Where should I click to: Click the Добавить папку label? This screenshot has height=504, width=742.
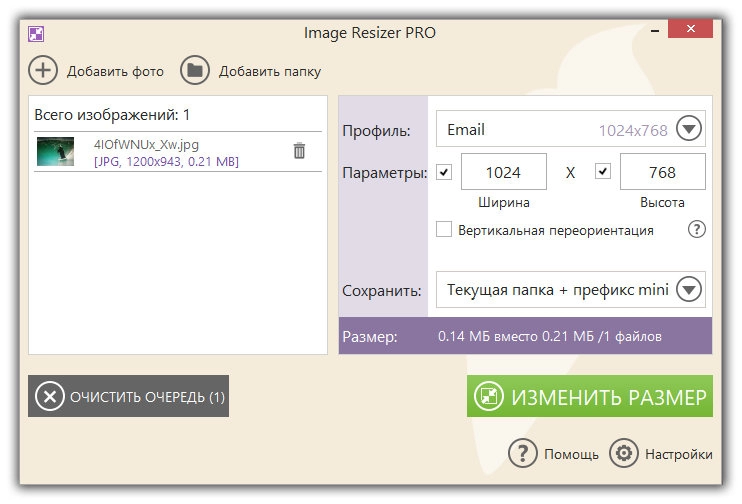(270, 71)
